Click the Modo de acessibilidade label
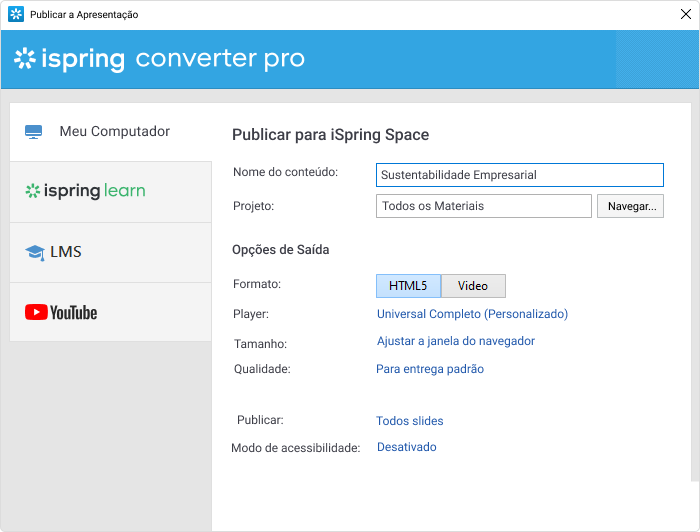This screenshot has width=700, height=532. [296, 448]
